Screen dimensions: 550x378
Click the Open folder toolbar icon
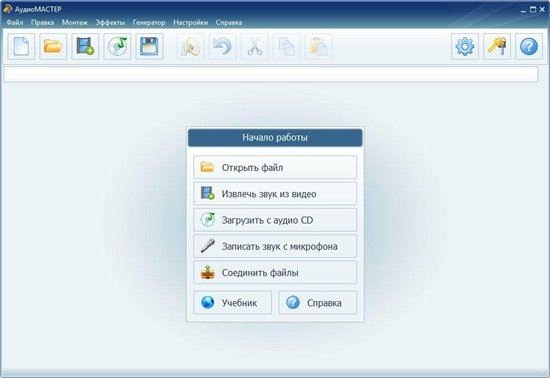pyautogui.click(x=53, y=47)
